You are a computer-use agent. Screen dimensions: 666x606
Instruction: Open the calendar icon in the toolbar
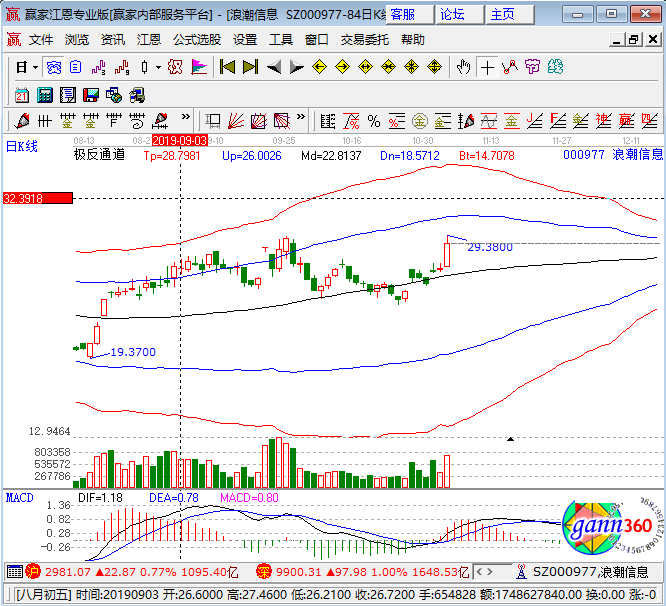(22, 95)
